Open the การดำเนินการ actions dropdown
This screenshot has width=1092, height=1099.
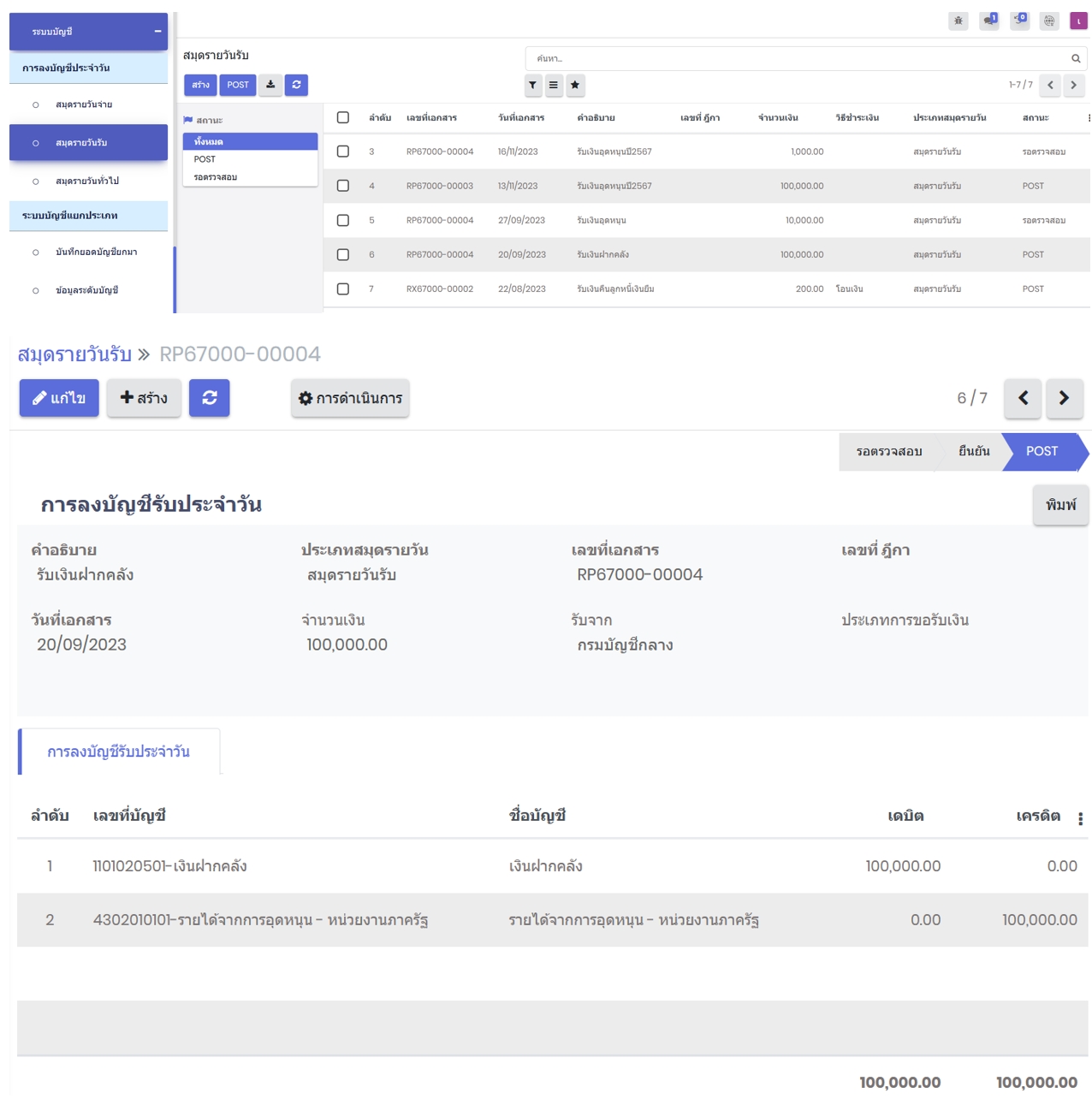pos(350,398)
